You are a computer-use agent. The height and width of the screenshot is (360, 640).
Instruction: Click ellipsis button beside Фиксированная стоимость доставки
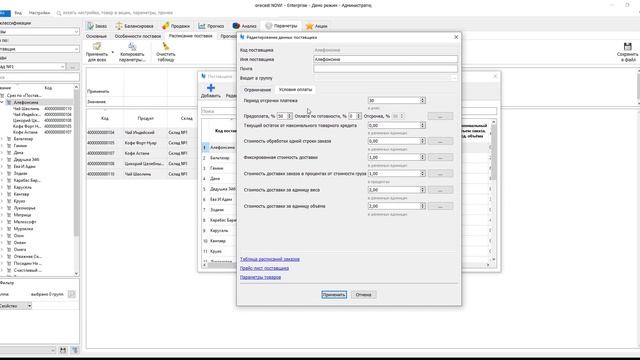[x=440, y=157]
